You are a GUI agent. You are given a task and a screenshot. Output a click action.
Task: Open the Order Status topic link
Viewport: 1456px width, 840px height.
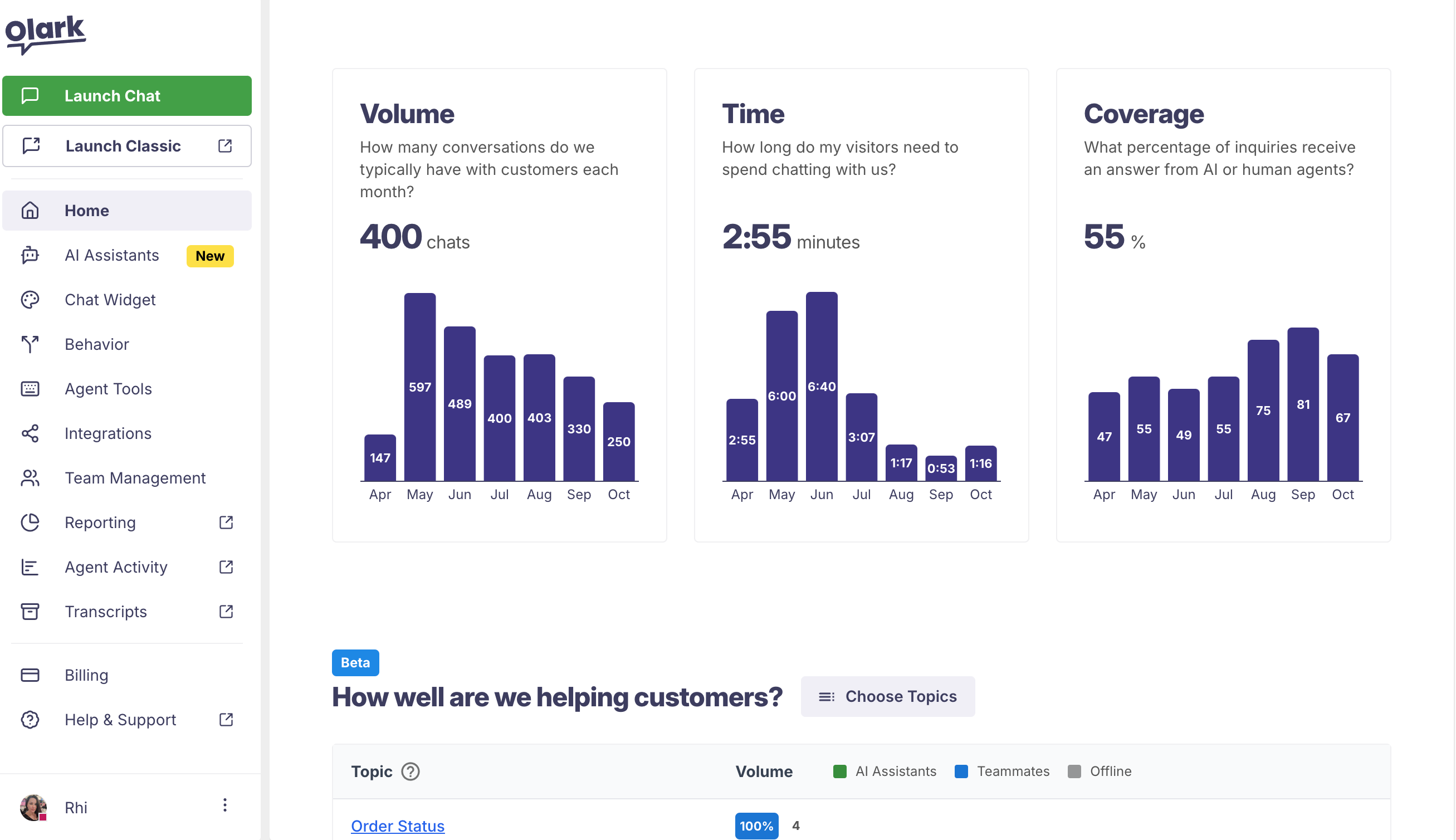coord(397,826)
